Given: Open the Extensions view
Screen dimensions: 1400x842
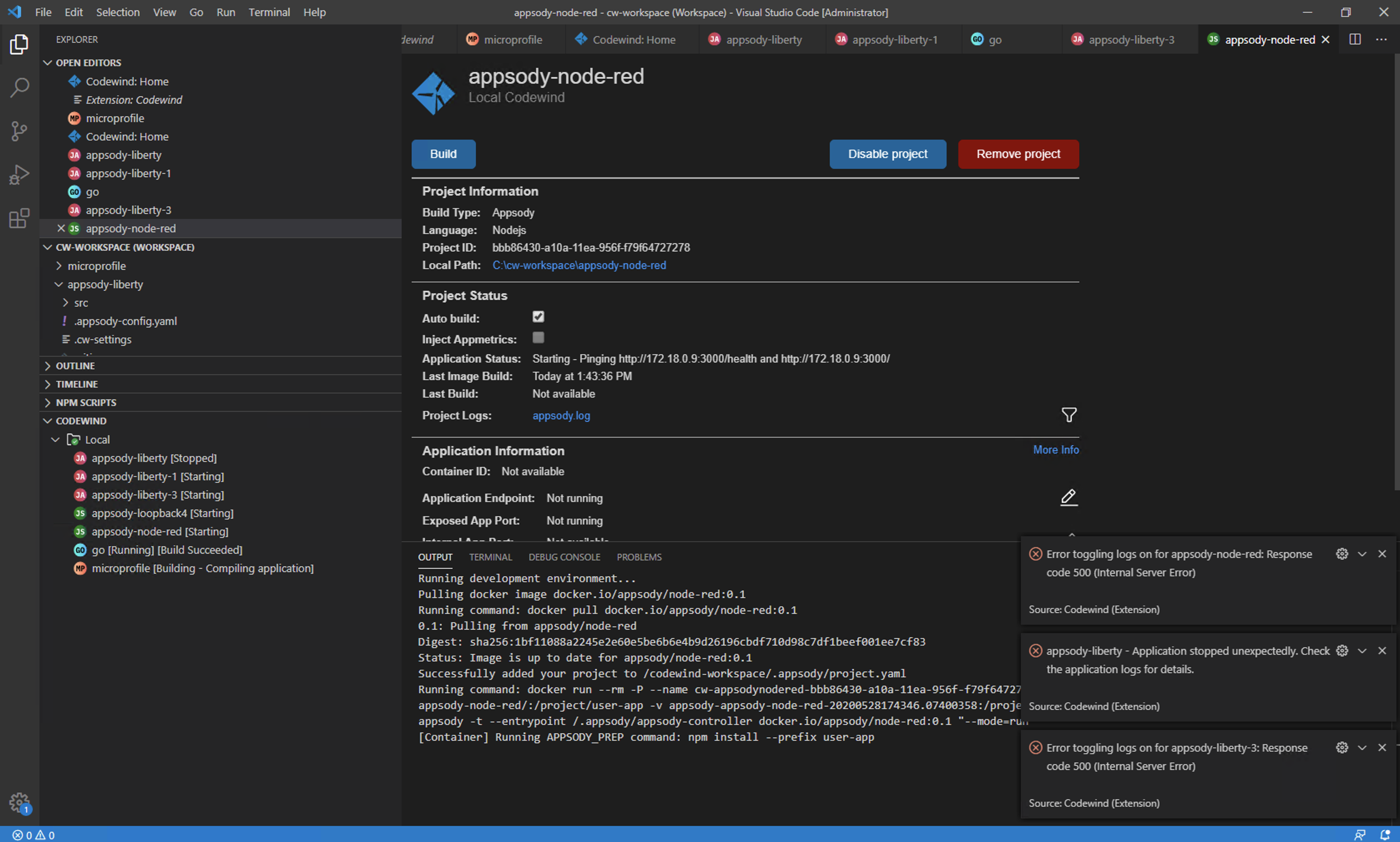Looking at the screenshot, I should 19,218.
